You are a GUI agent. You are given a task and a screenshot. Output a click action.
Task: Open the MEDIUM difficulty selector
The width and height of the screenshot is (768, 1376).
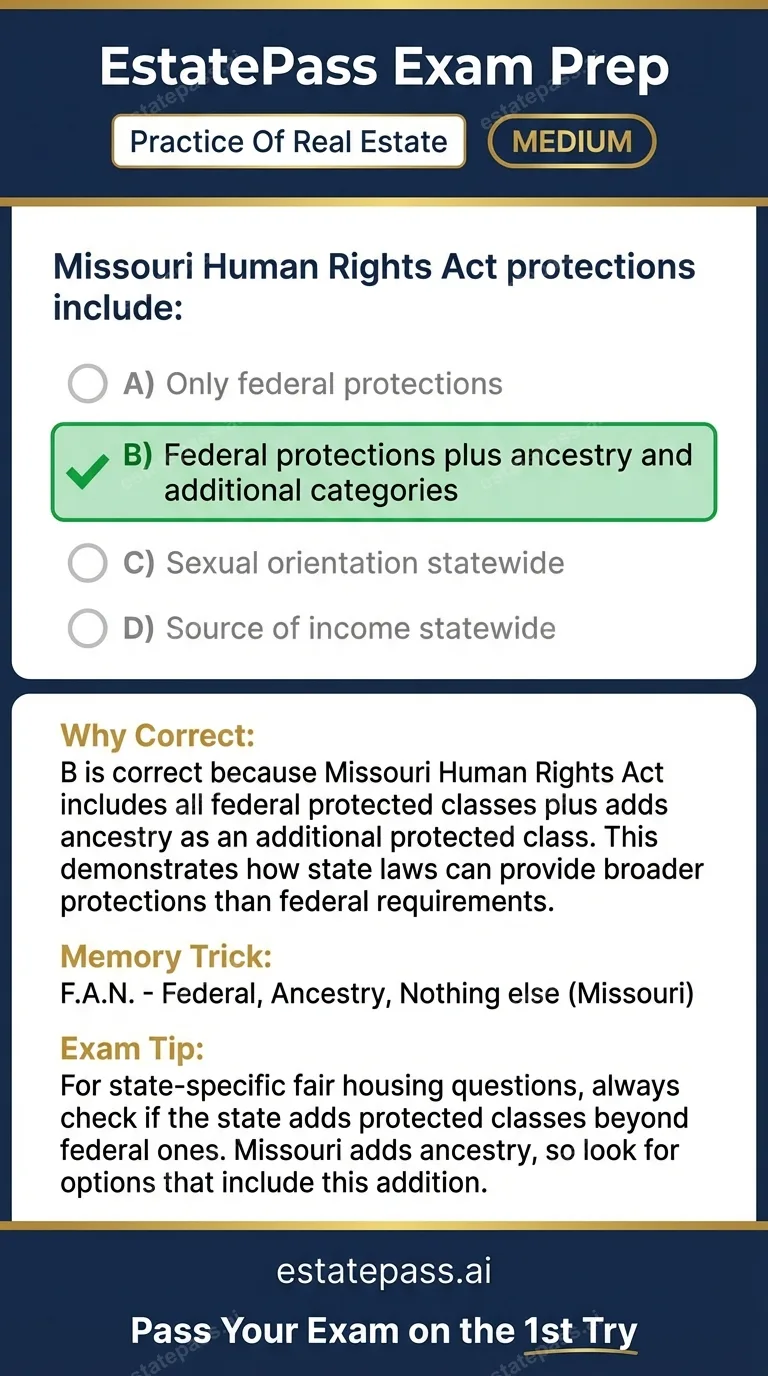click(x=571, y=141)
